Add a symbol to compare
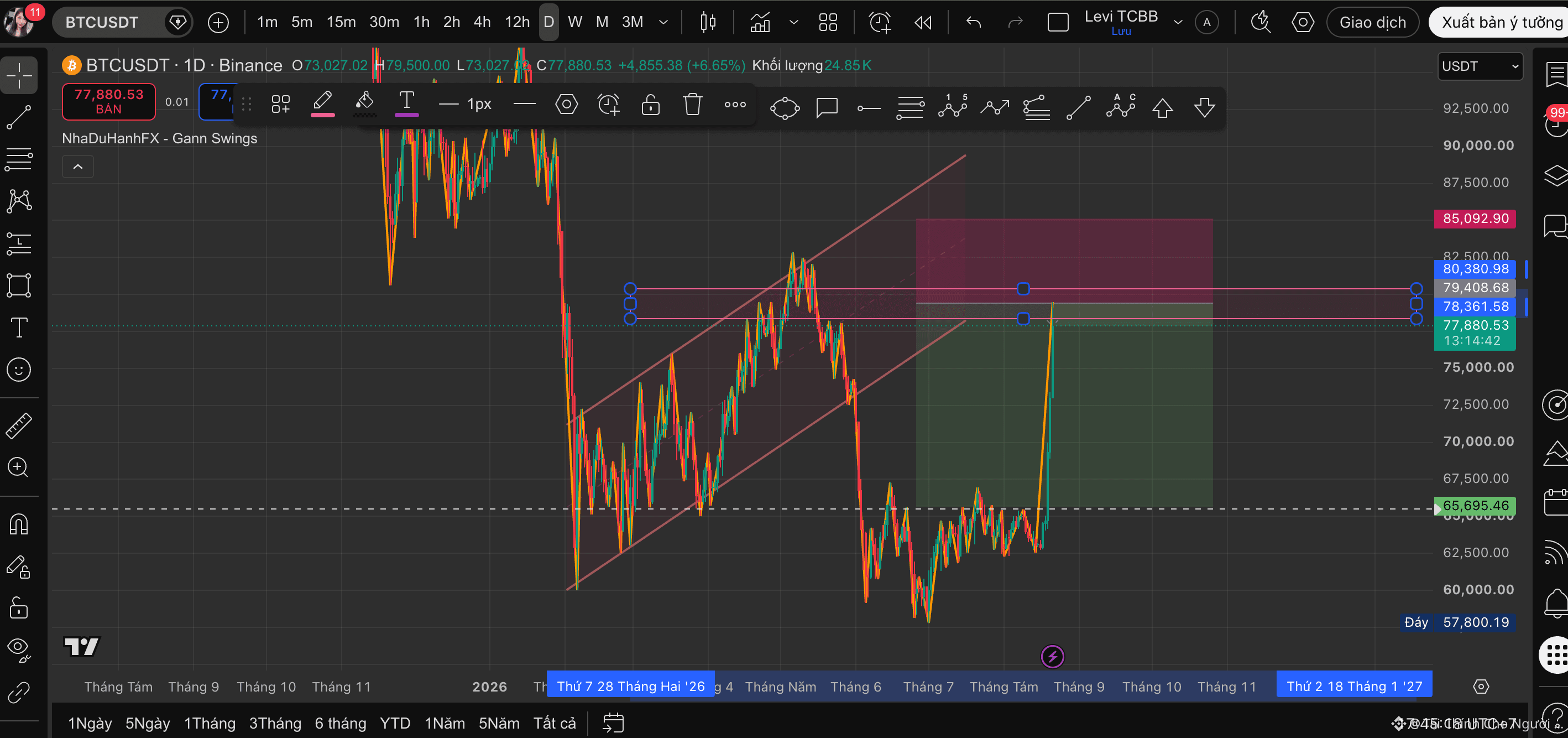1568x738 pixels. click(218, 23)
